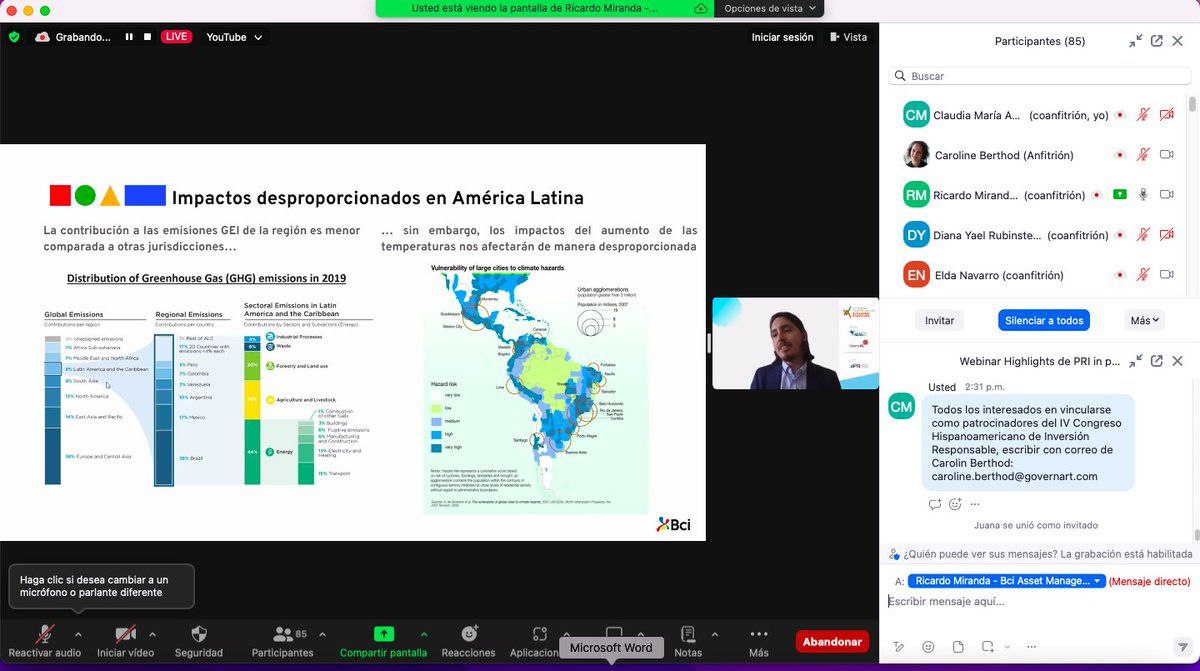Viewport: 1200px width, 671px height.
Task: Select Claudia María participant row avatar
Action: click(x=916, y=115)
